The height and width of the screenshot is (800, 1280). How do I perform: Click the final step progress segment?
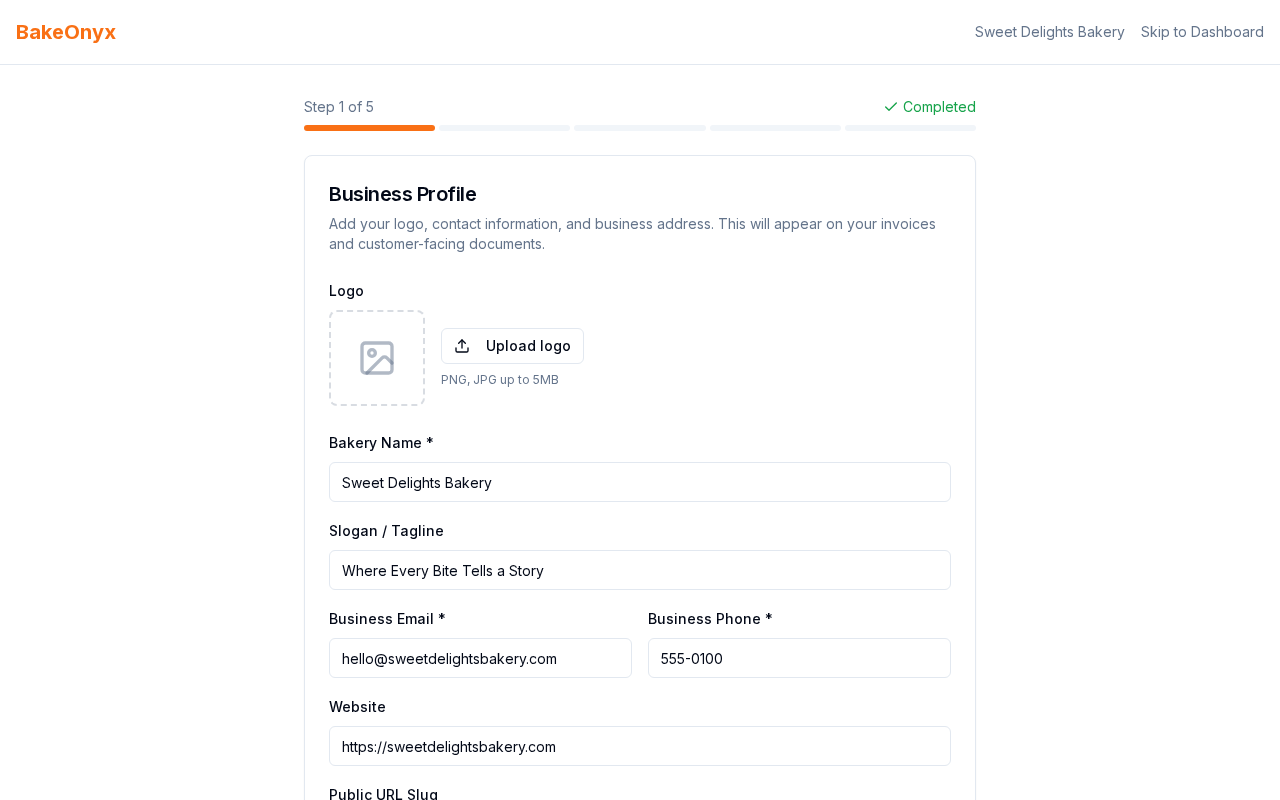pyautogui.click(x=910, y=126)
